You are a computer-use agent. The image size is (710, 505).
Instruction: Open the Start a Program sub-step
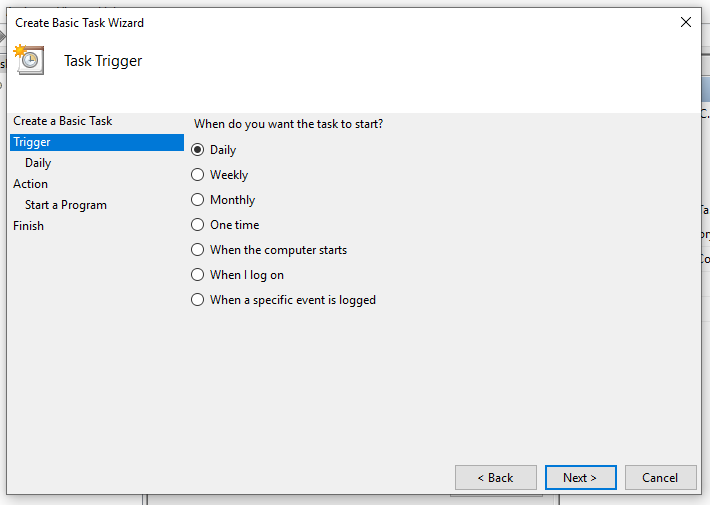coord(66,205)
